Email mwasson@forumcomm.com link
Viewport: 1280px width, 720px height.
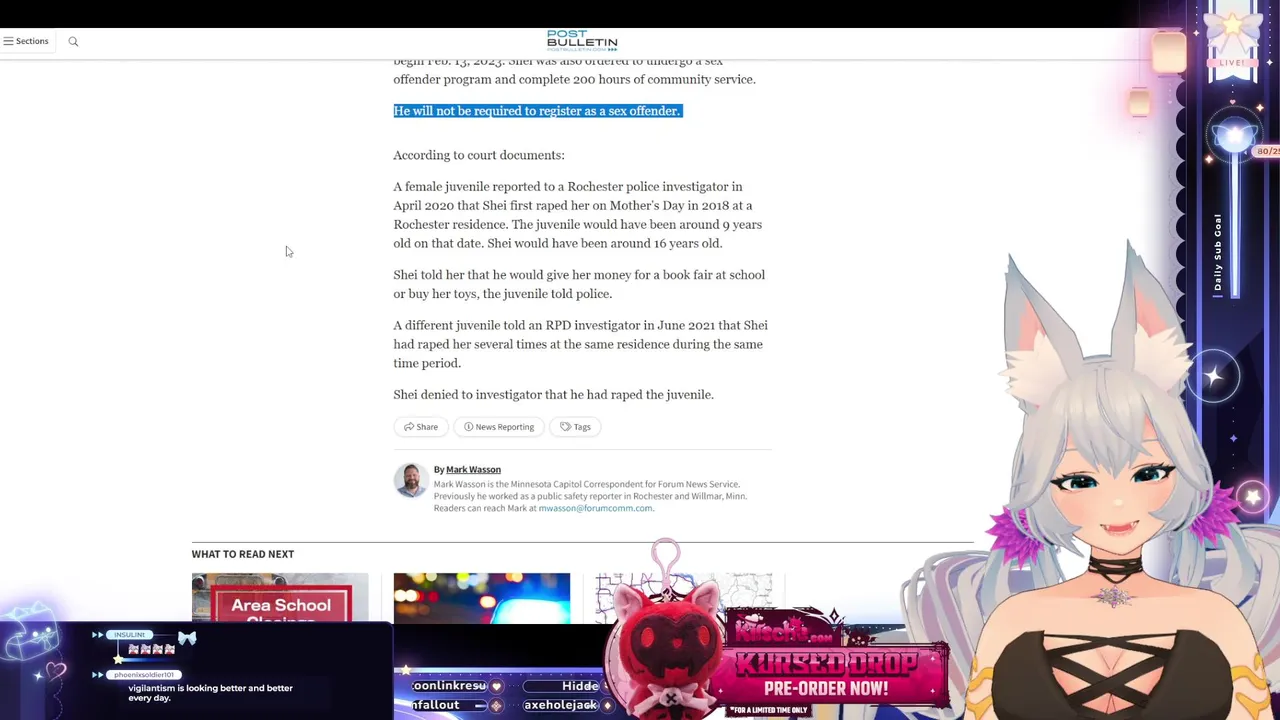coord(595,508)
